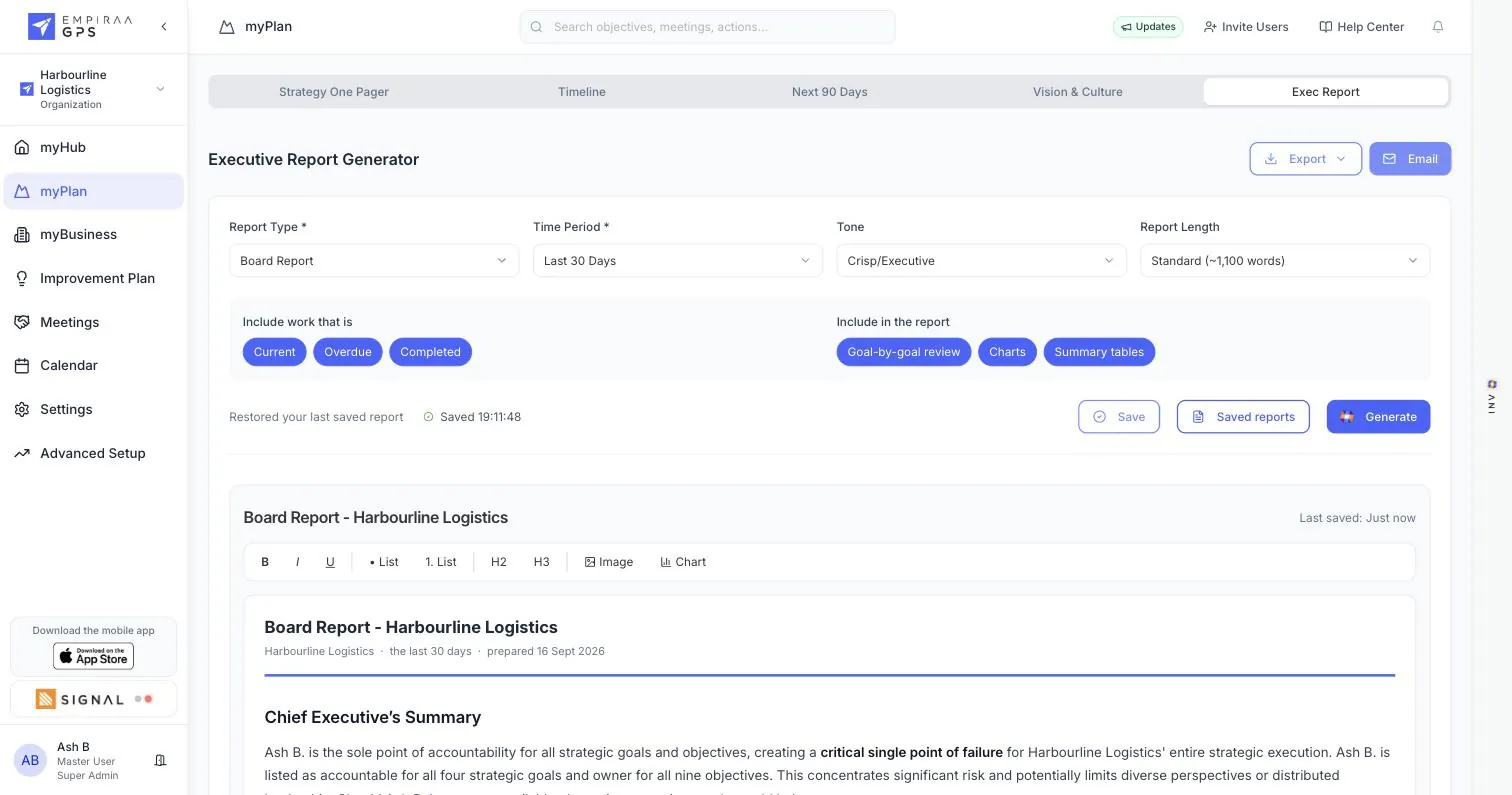Switch to the Strategy One Pager tab

pyautogui.click(x=334, y=92)
